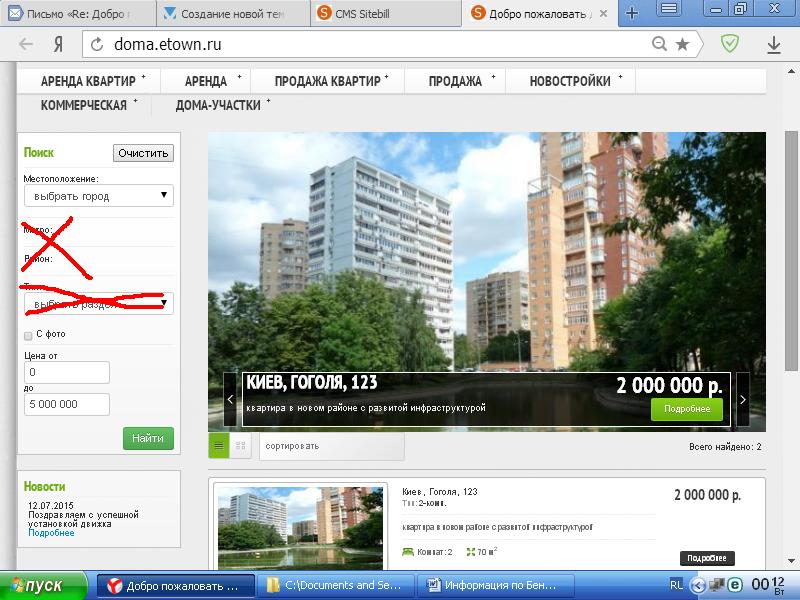Screen dimensions: 800x600
Task: Click the page vertical scrollbar thumb
Action: coord(791,249)
